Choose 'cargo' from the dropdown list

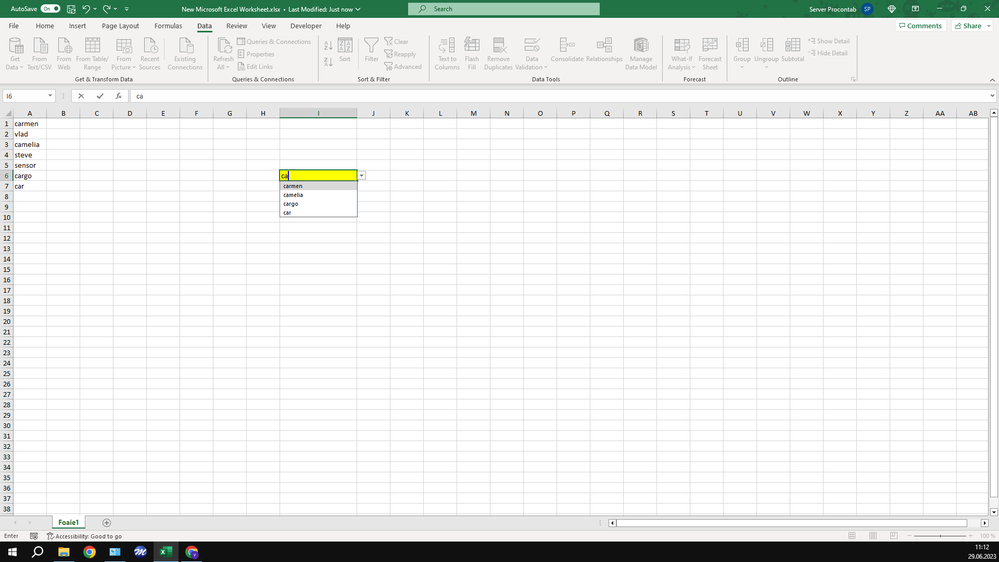[x=319, y=204]
